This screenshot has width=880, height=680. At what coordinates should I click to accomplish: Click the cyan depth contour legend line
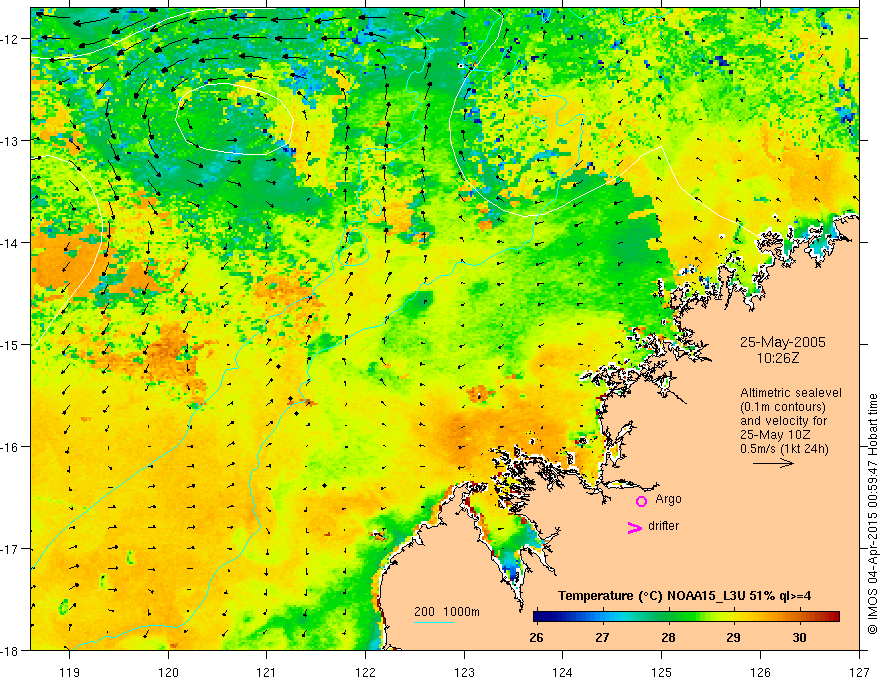pos(434,622)
